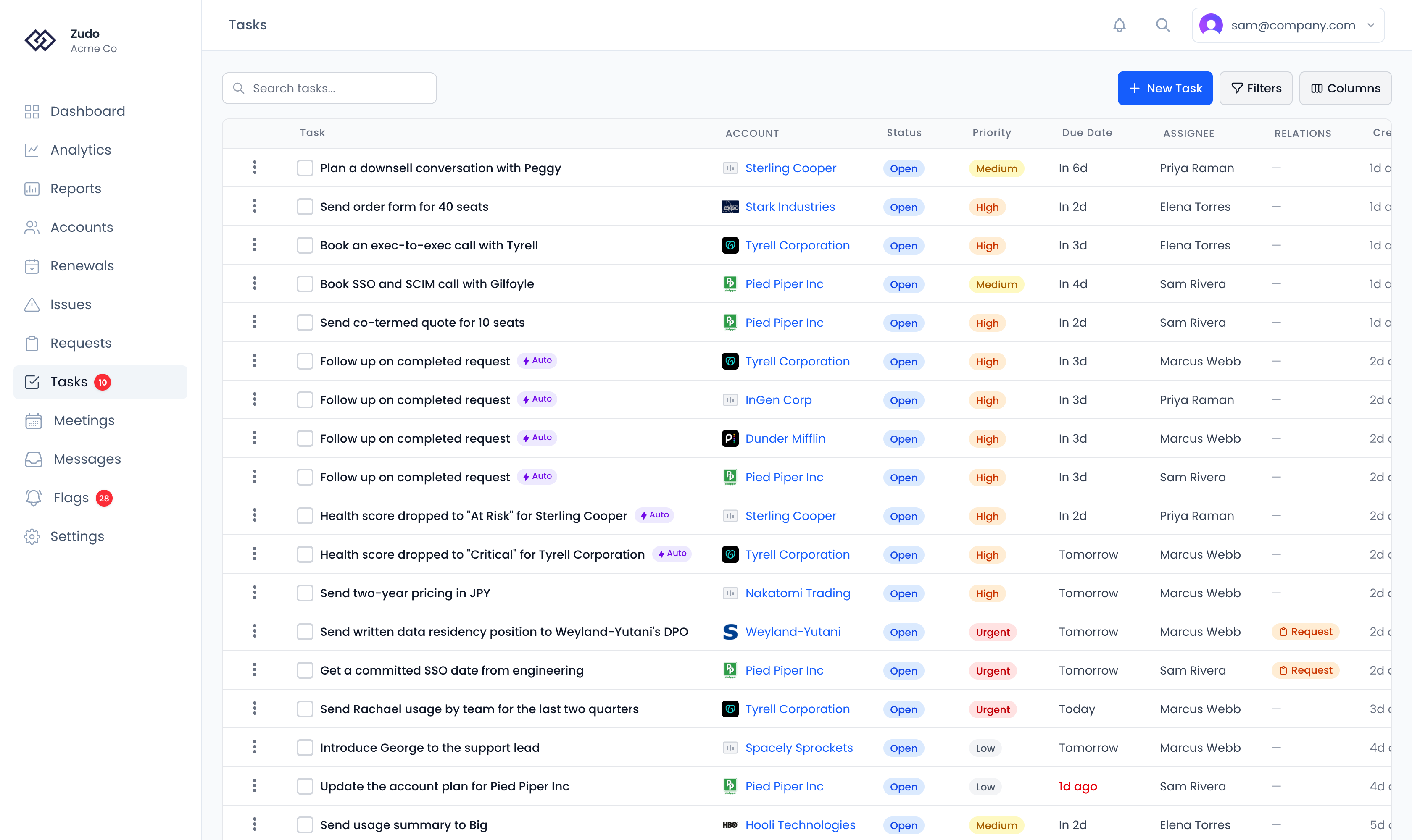Click the Analytics chart icon

click(x=32, y=150)
